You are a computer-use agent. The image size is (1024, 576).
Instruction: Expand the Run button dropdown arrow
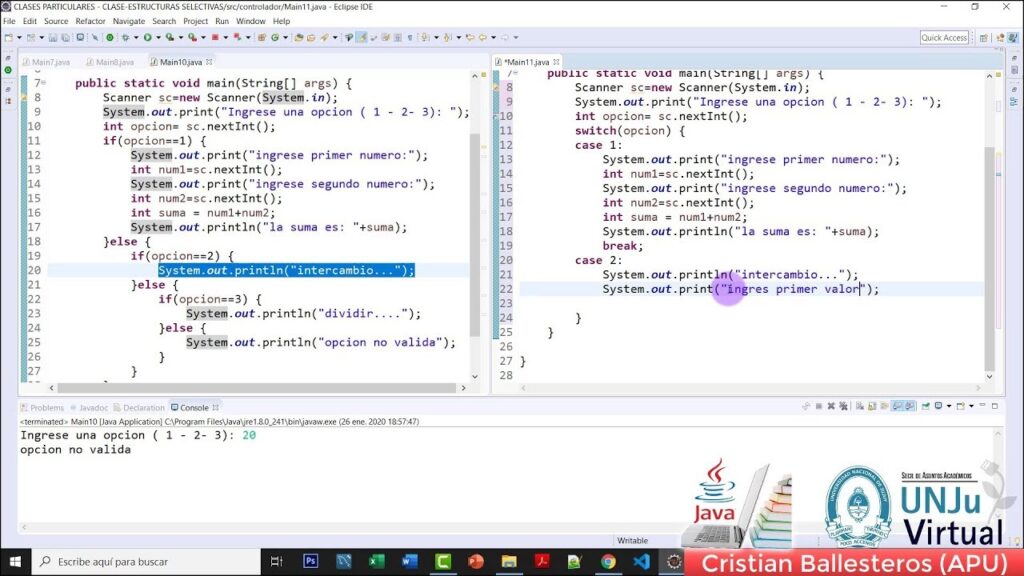coord(157,38)
